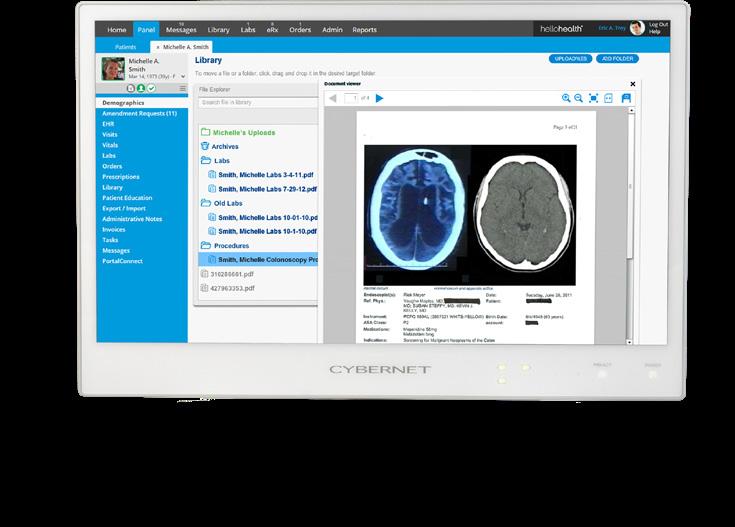Viewport: 735px width, 527px height.
Task: Open PortalConnect in the sidebar
Action: click(122, 261)
